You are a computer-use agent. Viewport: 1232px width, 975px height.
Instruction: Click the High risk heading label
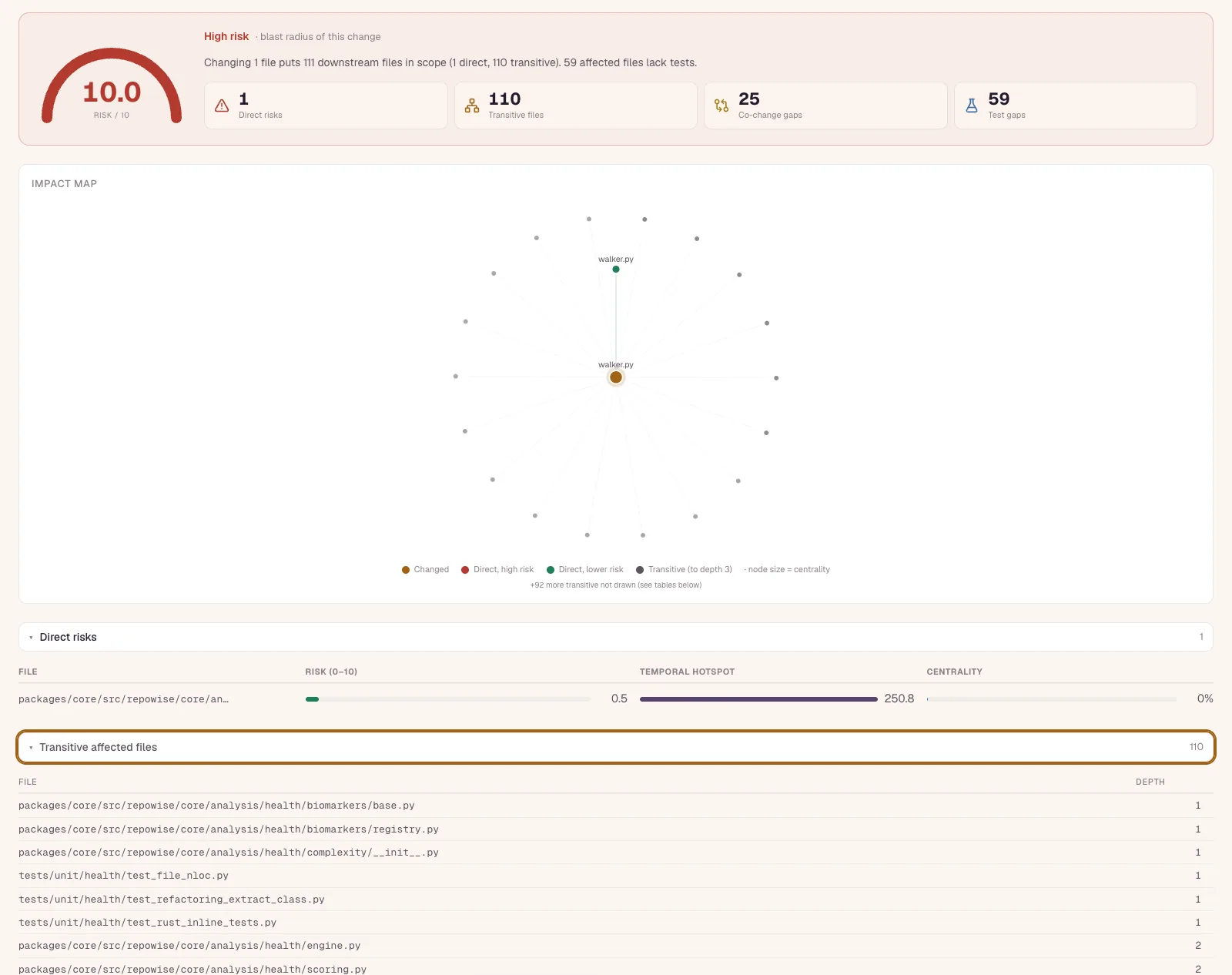coord(226,36)
